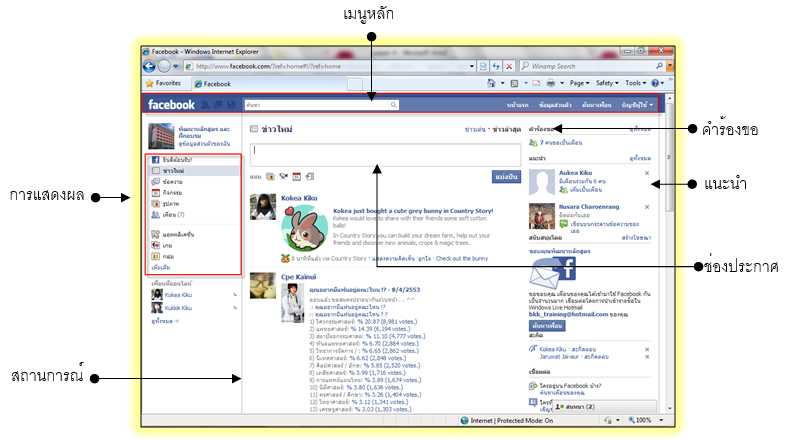Switch to the Facebook browser tab
785x440 pixels.
click(x=268, y=84)
